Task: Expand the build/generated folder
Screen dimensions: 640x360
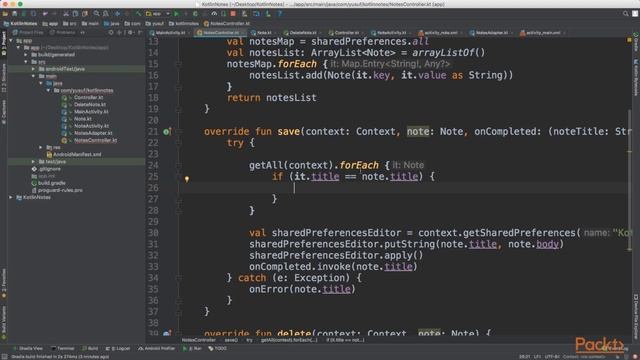Action: coord(26,55)
